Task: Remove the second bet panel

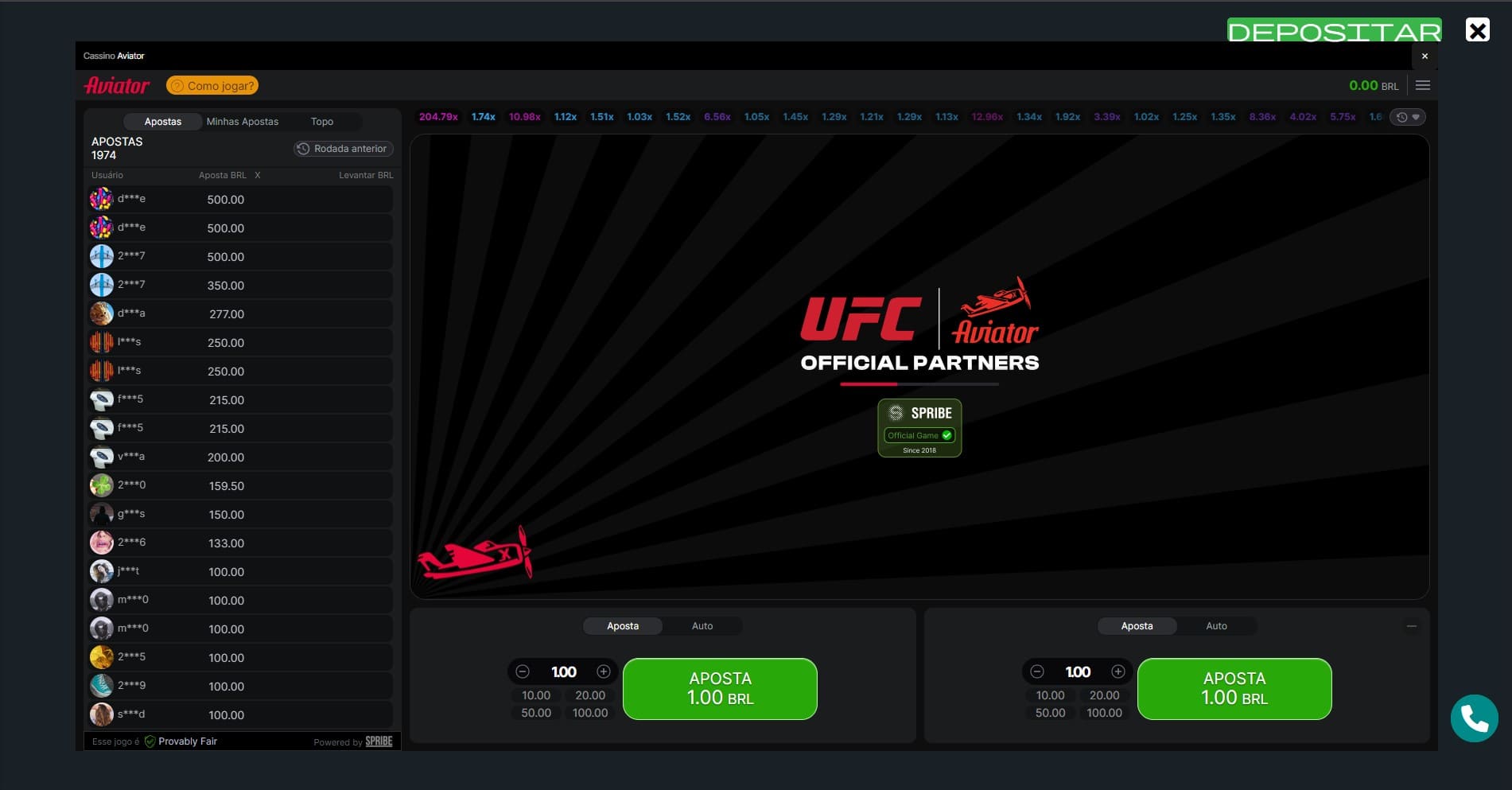Action: [x=1412, y=626]
